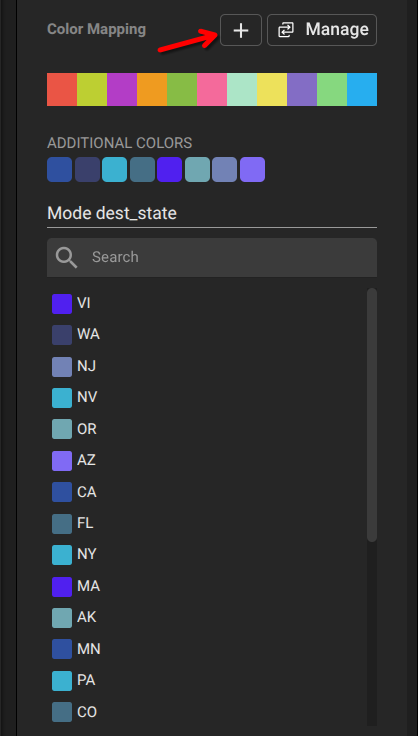The height and width of the screenshot is (736, 418).
Task: Choose the first dark blue additional color
Action: 60,169
